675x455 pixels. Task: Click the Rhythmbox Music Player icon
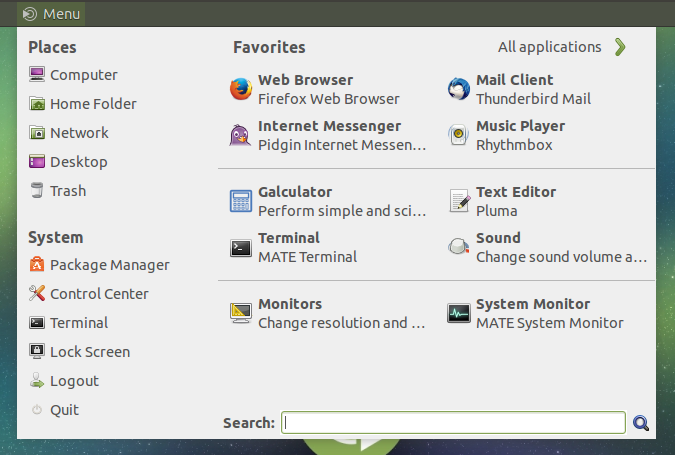(x=458, y=135)
